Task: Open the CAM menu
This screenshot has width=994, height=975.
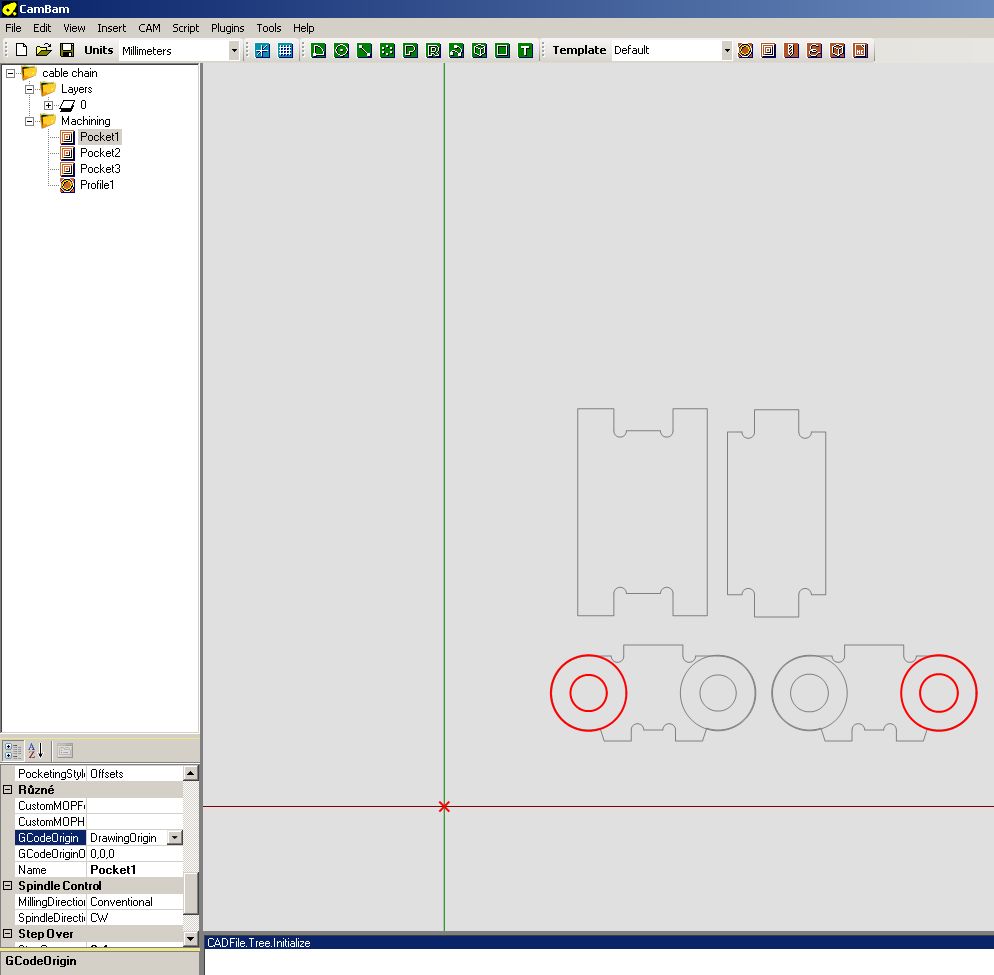Action: tap(149, 28)
